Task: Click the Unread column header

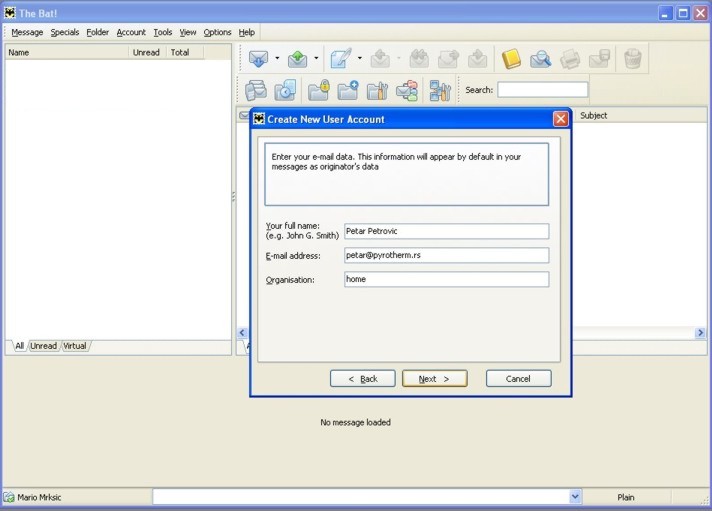Action: [x=147, y=52]
